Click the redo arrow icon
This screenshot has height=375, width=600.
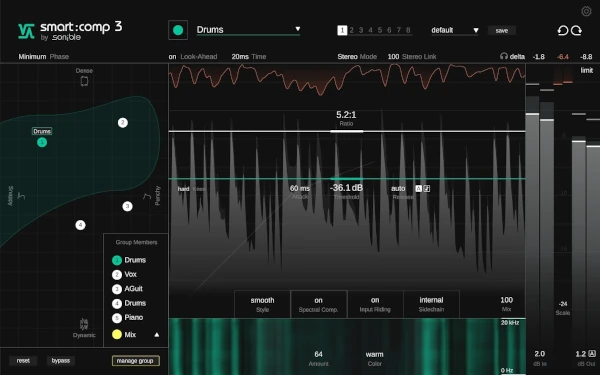(x=576, y=30)
